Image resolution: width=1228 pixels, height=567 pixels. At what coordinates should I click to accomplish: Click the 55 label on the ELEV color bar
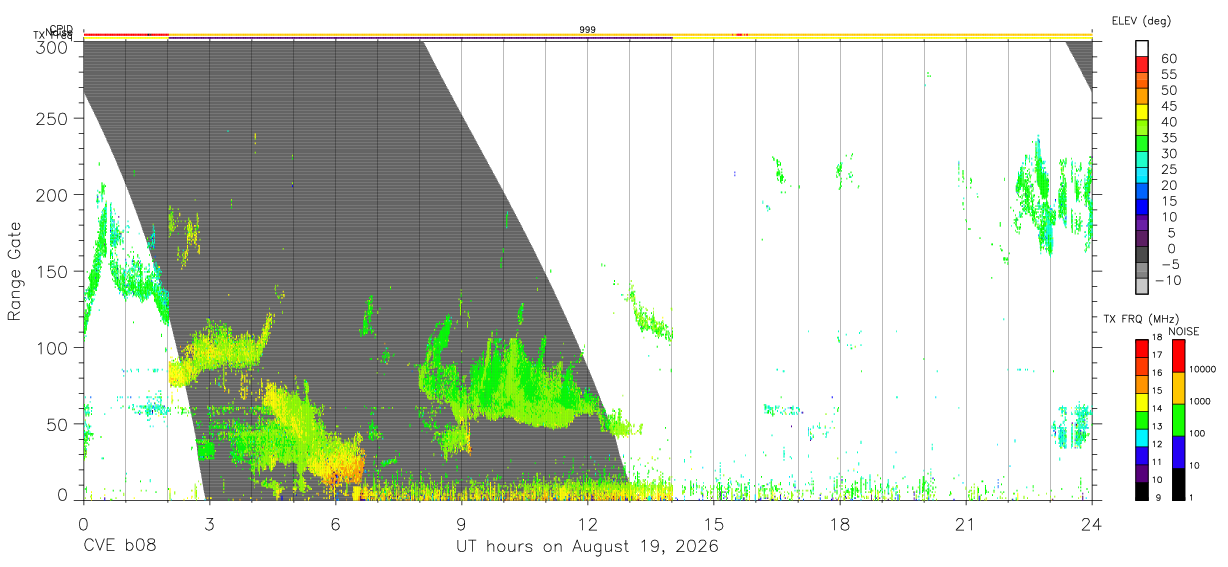click(x=1168, y=74)
